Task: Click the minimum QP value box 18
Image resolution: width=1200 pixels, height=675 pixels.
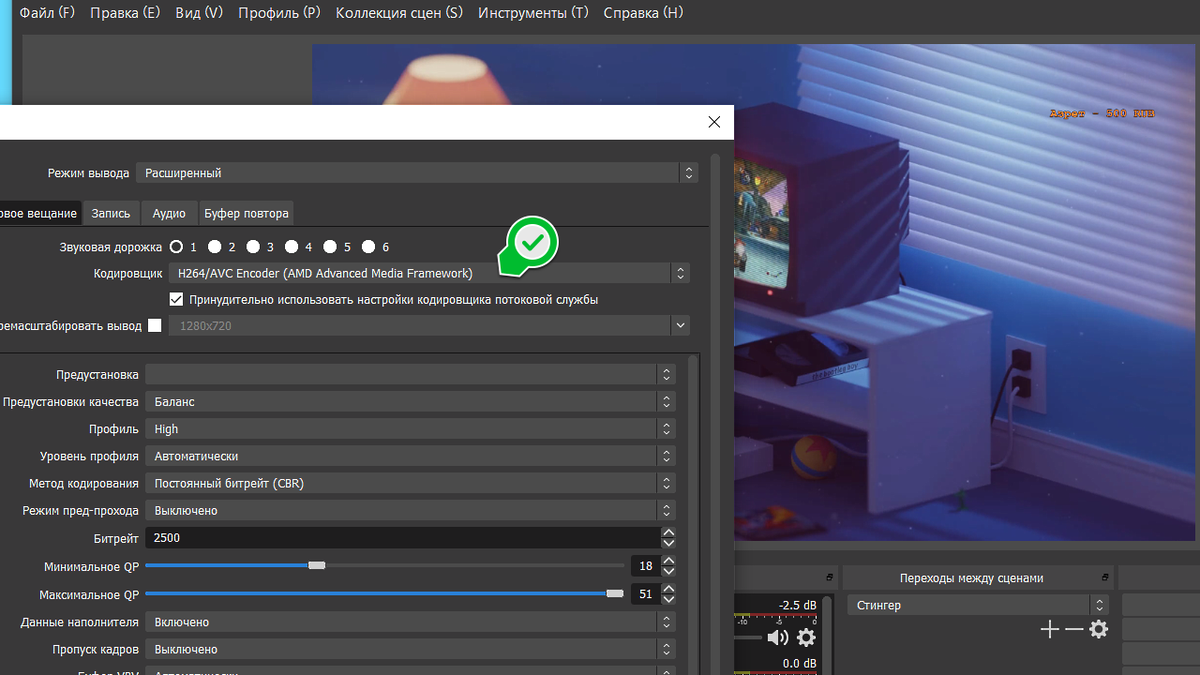Action: (x=644, y=566)
